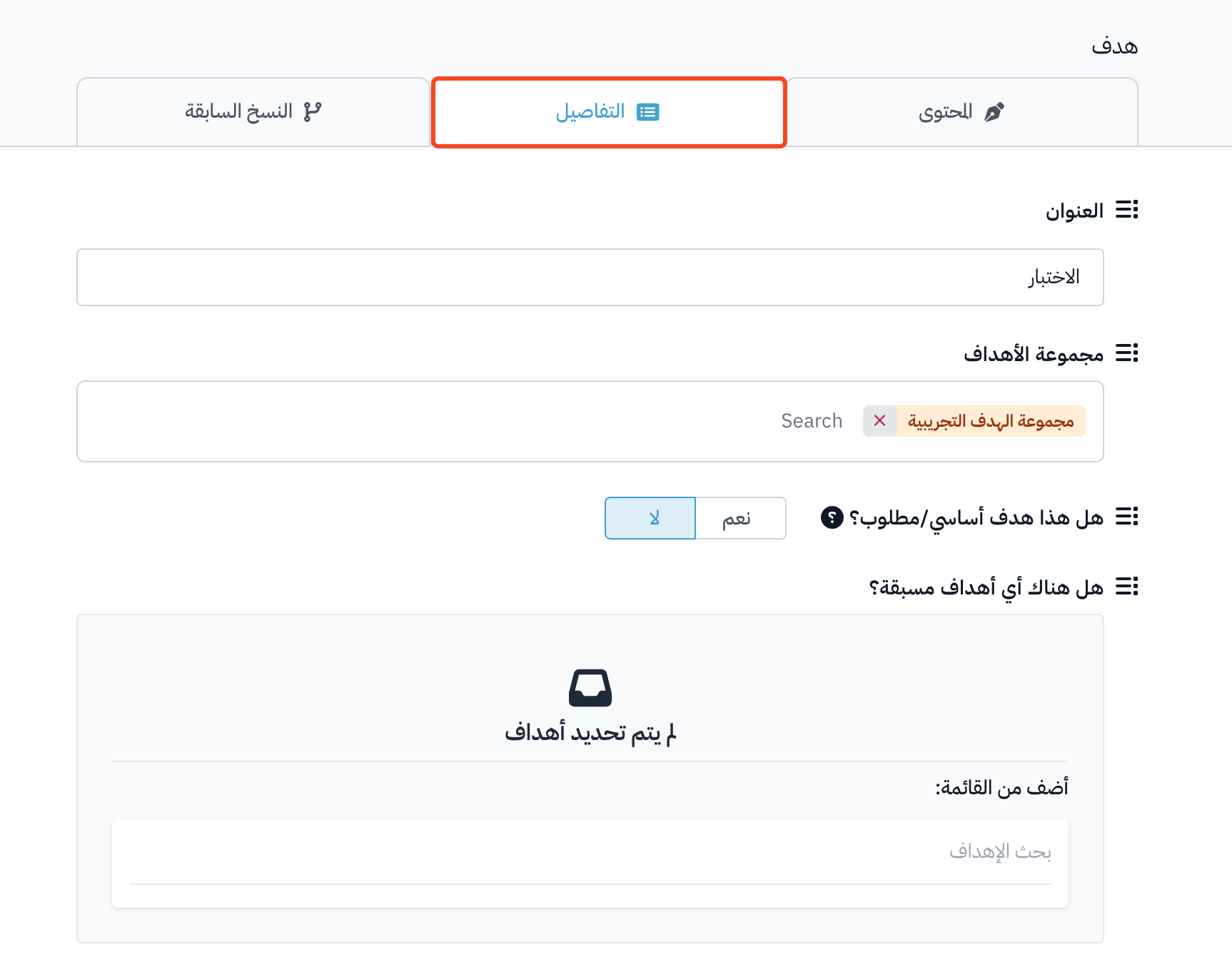Click the بحث الإهداف search field

[x=590, y=852]
